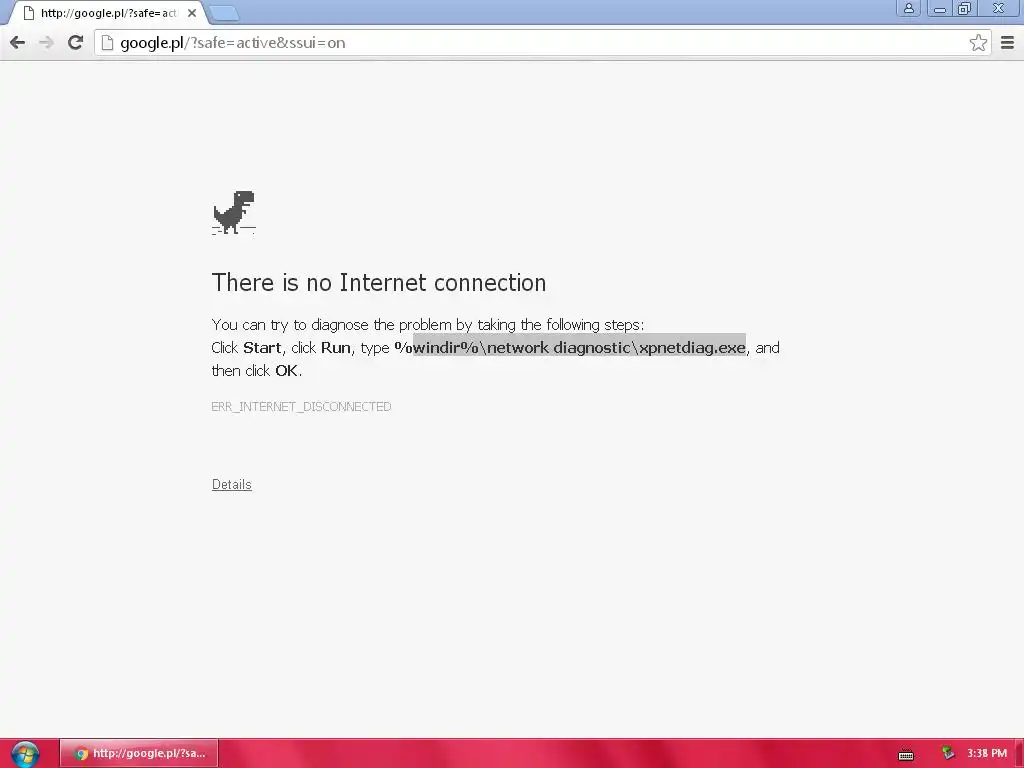Click the ERR_INTERNET_DISCONNECTED error code
The width and height of the screenshot is (1024, 768).
tap(301, 406)
